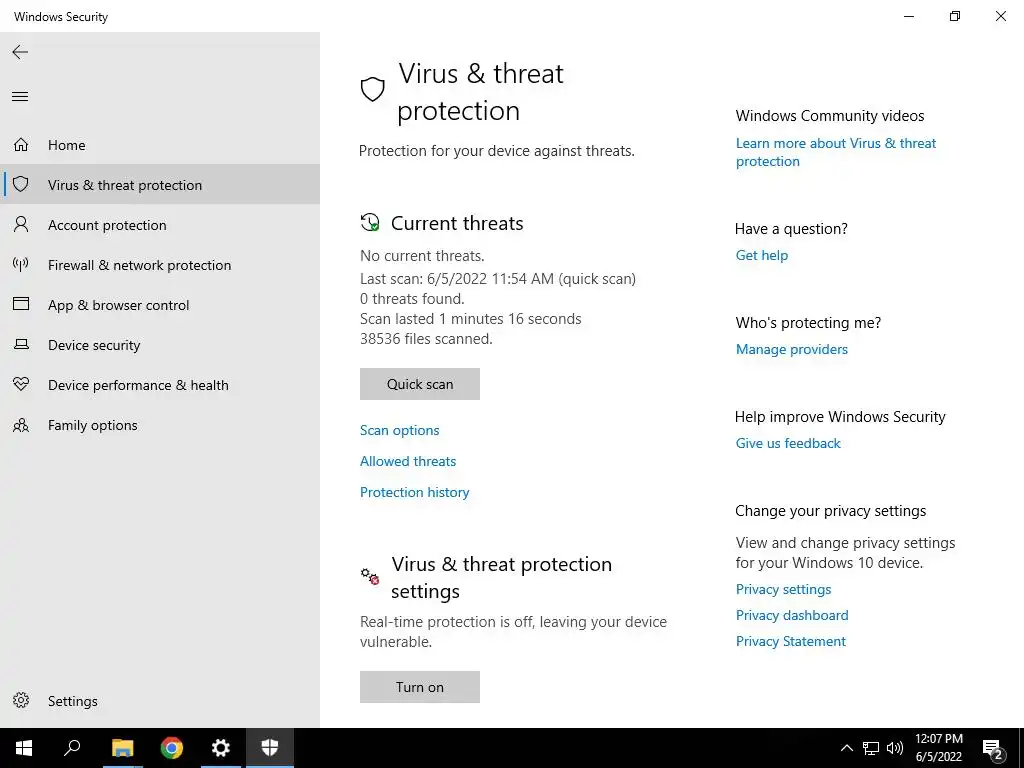Click the Device security laptop icon
Viewport: 1024px width, 768px height.
tap(21, 344)
